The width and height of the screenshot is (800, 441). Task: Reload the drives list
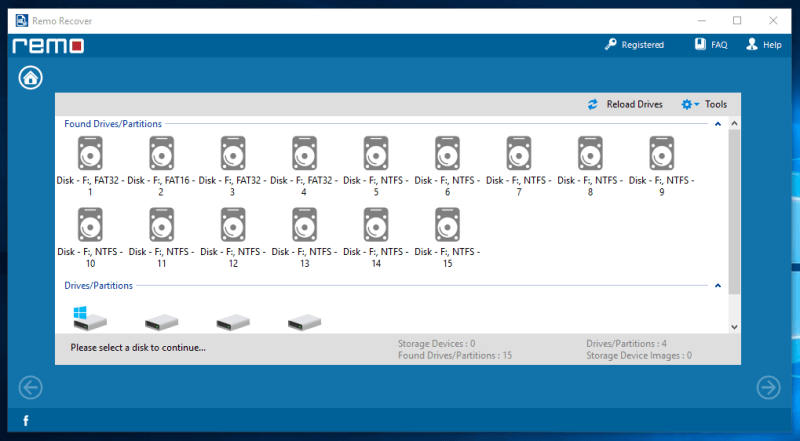(625, 104)
